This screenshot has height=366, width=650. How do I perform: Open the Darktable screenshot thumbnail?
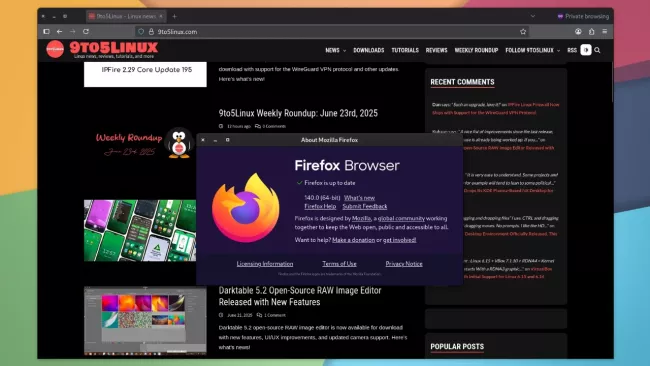point(145,320)
